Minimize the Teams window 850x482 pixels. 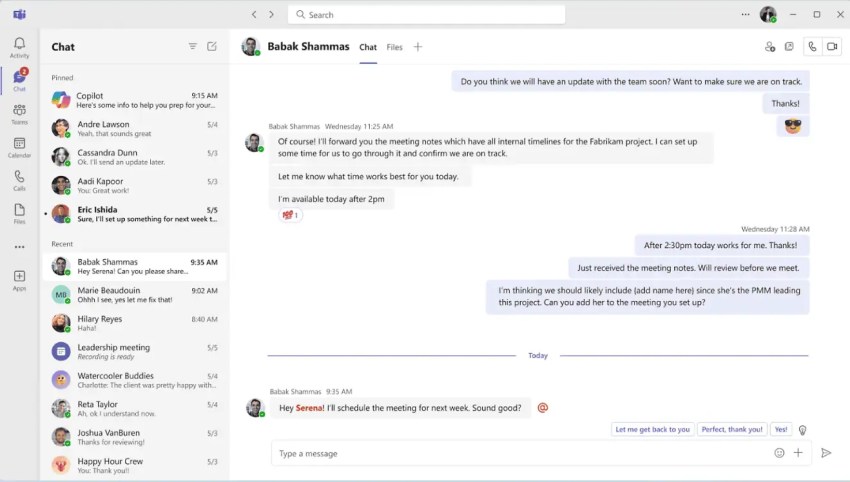[x=793, y=15]
